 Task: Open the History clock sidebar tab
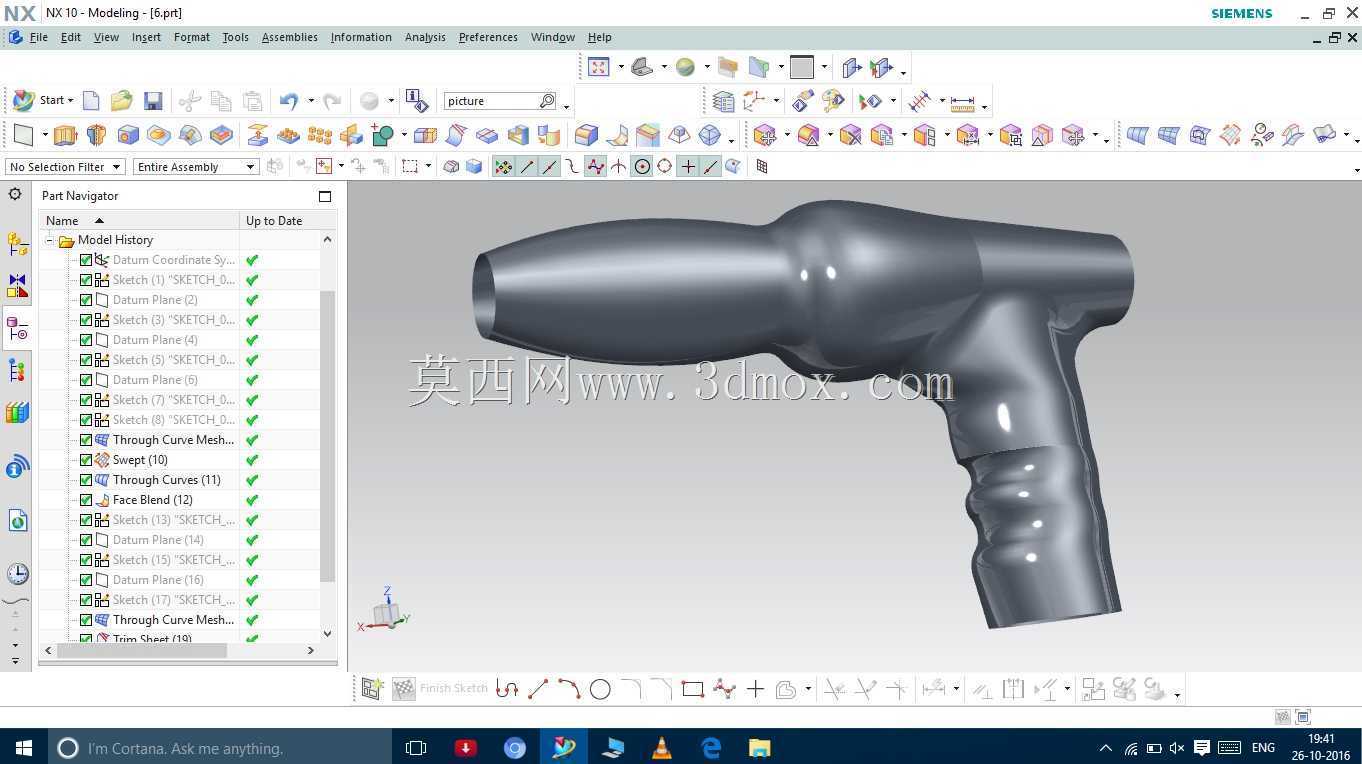click(17, 573)
